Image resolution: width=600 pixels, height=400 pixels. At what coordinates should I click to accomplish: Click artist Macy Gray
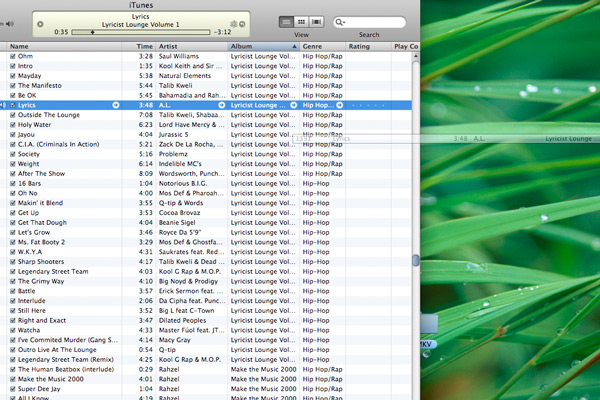coord(174,340)
